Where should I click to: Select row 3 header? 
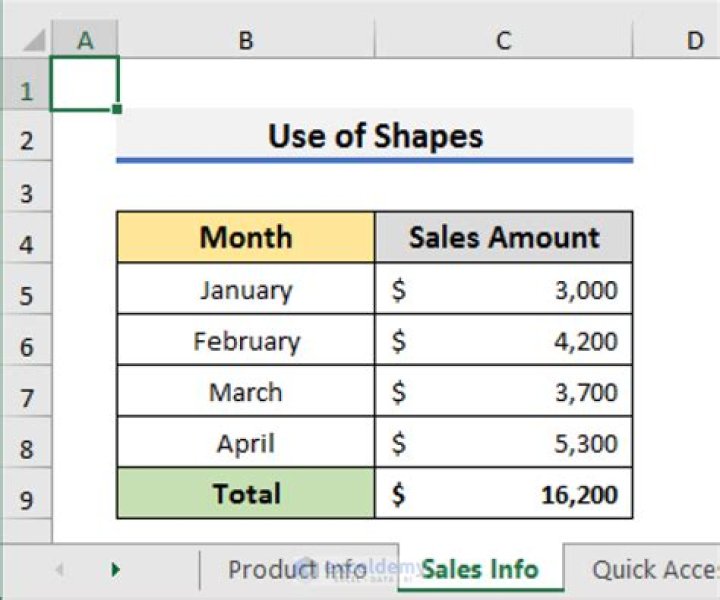click(26, 186)
